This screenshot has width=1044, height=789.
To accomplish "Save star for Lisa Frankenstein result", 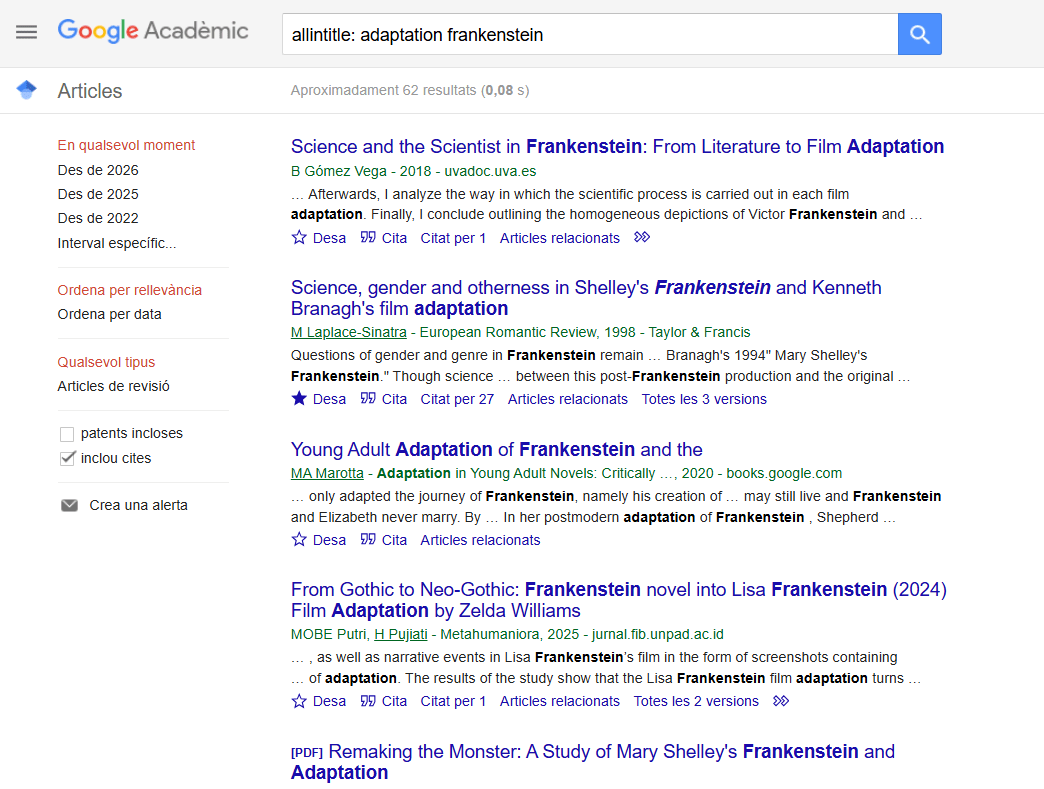I will 299,701.
